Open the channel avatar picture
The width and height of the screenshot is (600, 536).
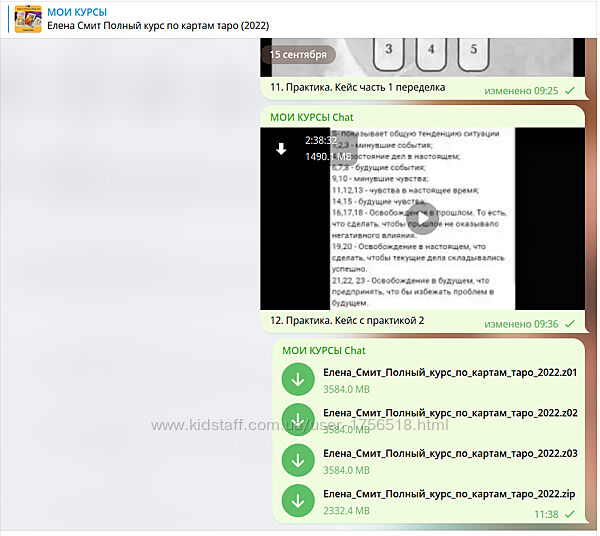(28, 19)
